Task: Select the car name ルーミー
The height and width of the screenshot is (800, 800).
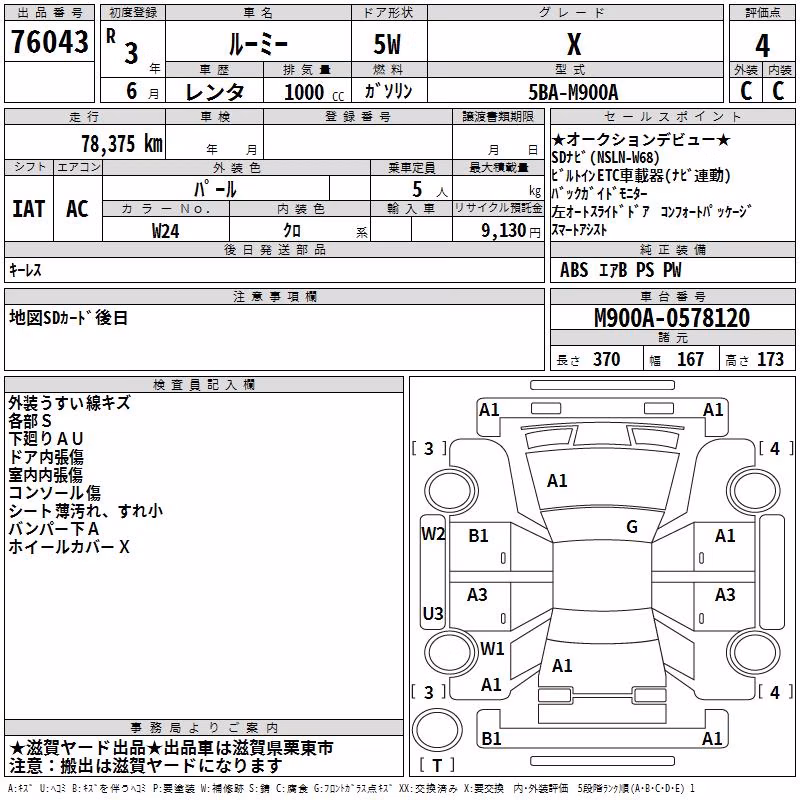Action: point(258,45)
